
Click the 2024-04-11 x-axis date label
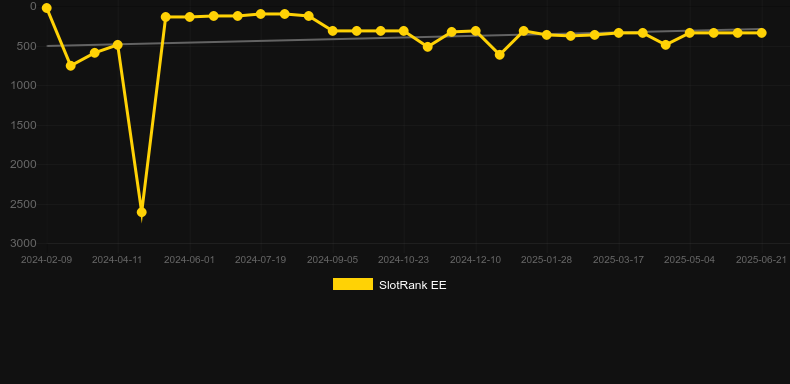click(118, 260)
